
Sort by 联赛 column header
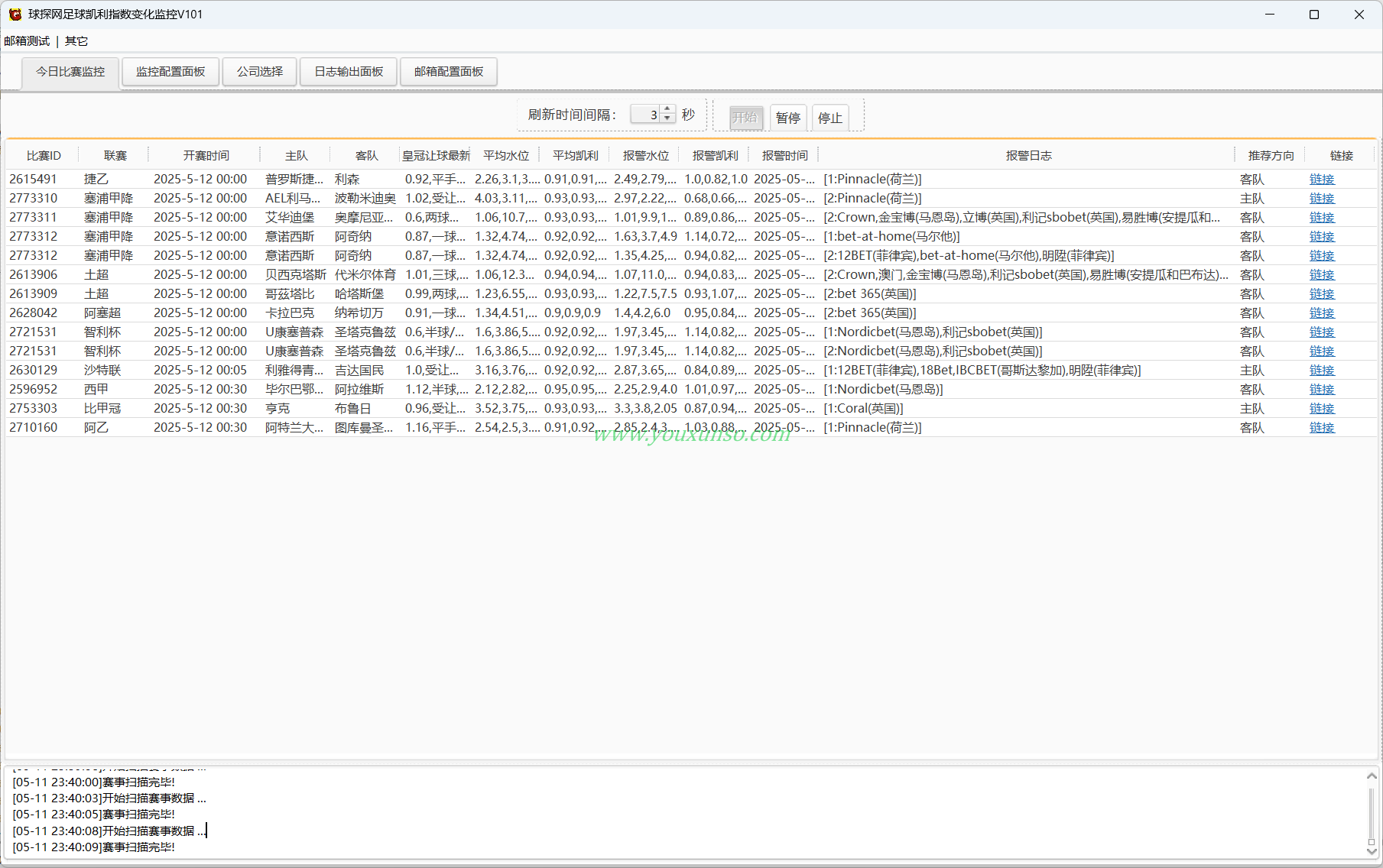115,156
